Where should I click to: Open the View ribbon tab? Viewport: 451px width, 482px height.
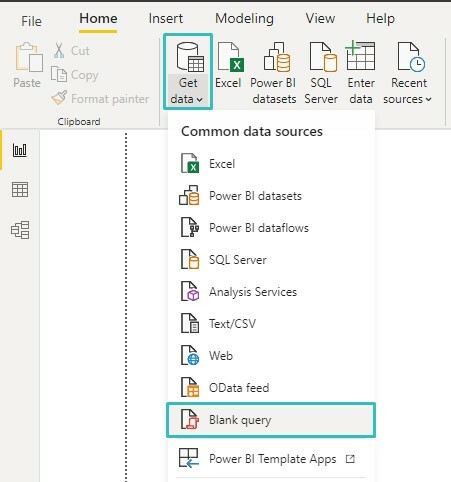(320, 18)
